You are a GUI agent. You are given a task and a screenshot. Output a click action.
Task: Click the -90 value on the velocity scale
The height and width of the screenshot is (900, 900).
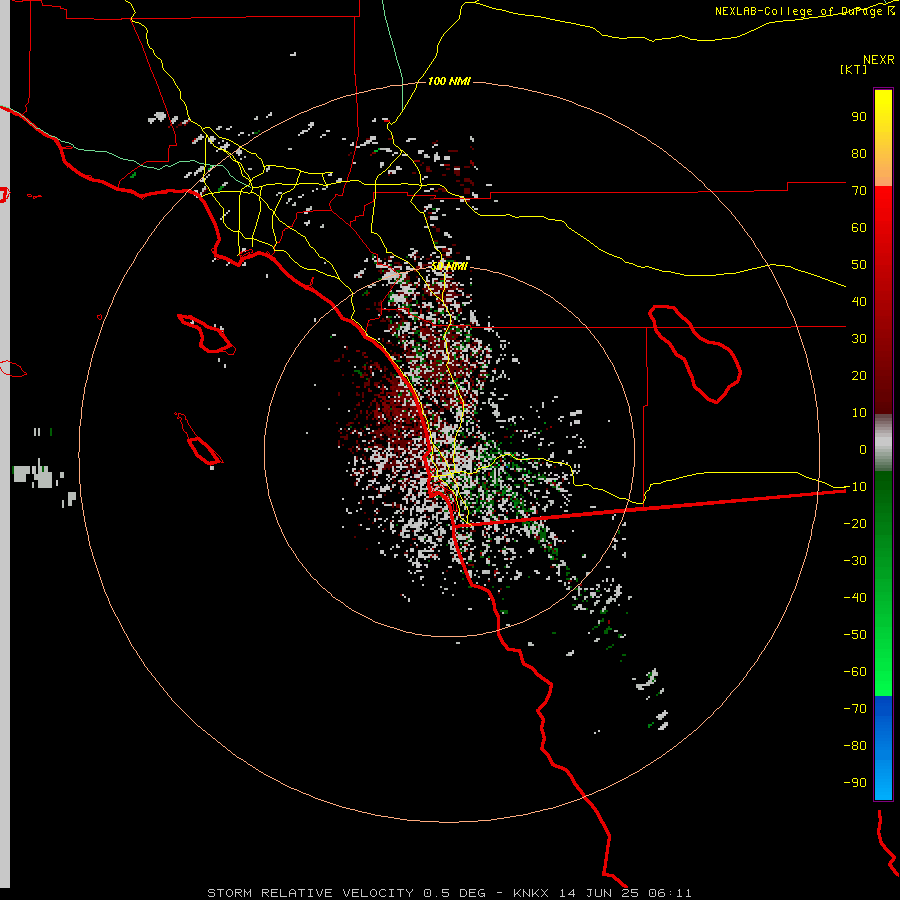tap(855, 783)
